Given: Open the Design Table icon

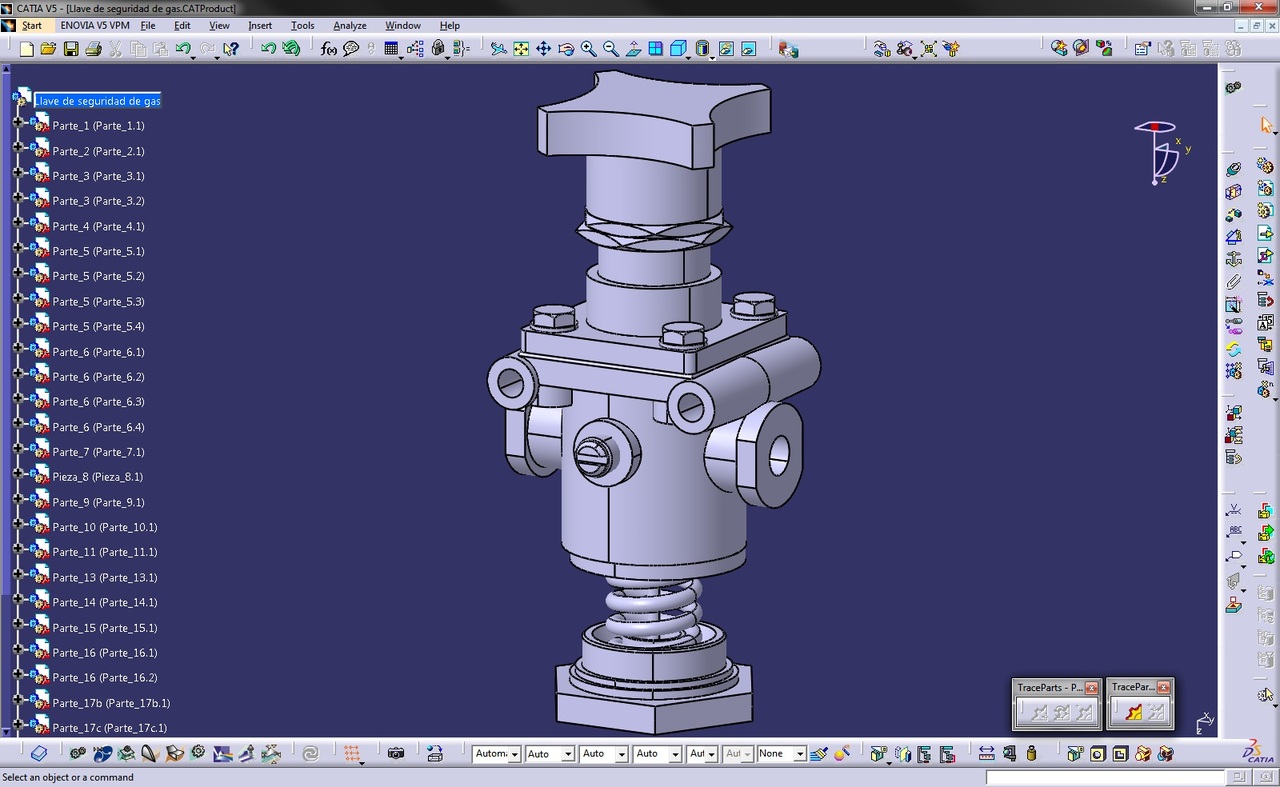Looking at the screenshot, I should click(392, 48).
